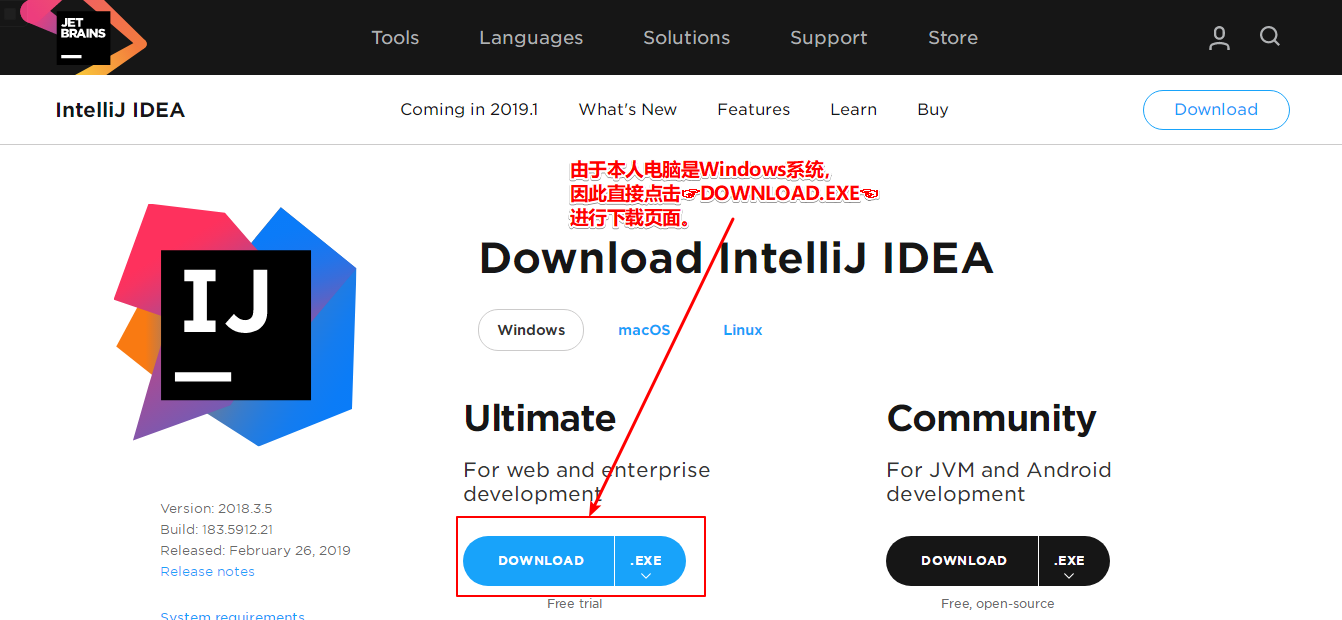Screen dimensions: 1342x620
Task: Select the Community DOWNLOAD button
Action: coord(961,561)
